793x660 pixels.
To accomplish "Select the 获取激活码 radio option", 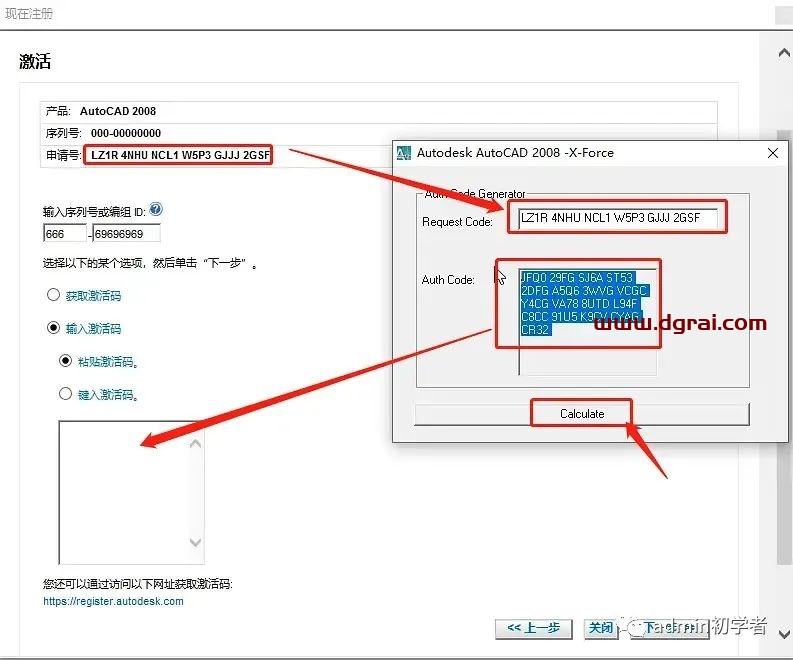I will tap(53, 295).
